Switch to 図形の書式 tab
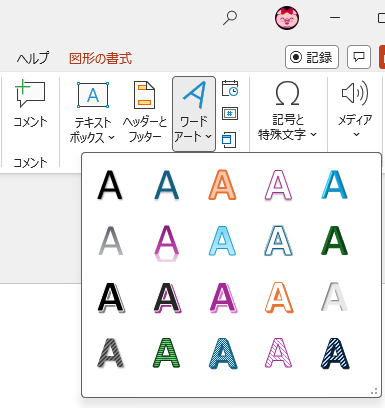This screenshot has width=385, height=408. (100, 59)
